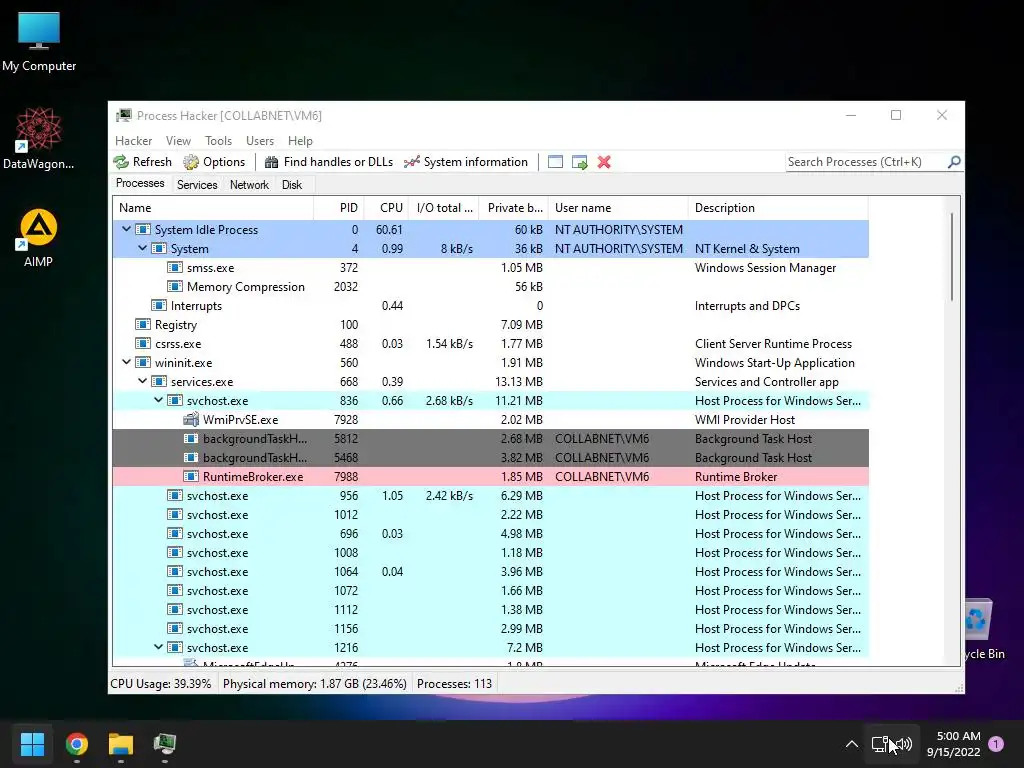Collapse svchost.exe PID 836 node
Image resolution: width=1024 pixels, height=768 pixels.
158,400
